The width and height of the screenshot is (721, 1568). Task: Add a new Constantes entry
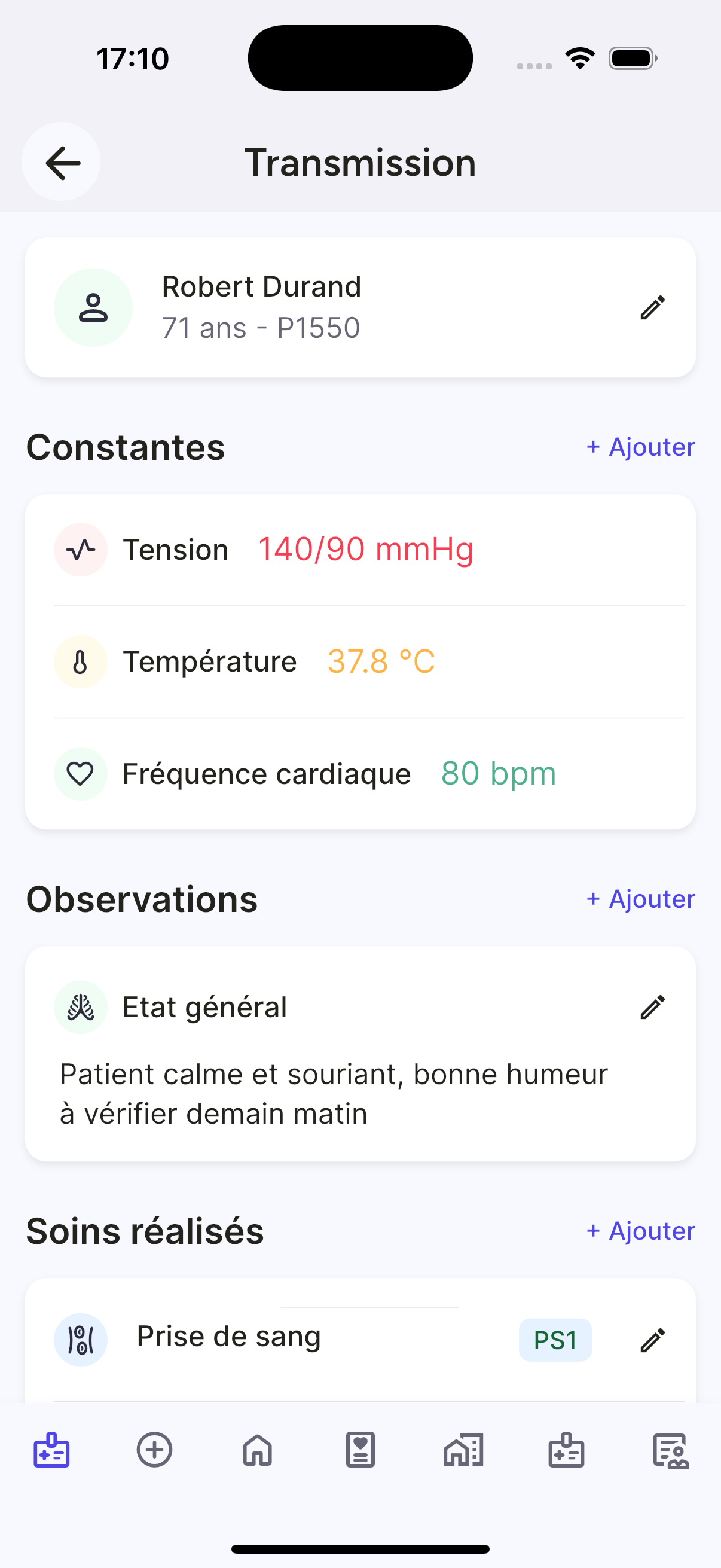640,447
